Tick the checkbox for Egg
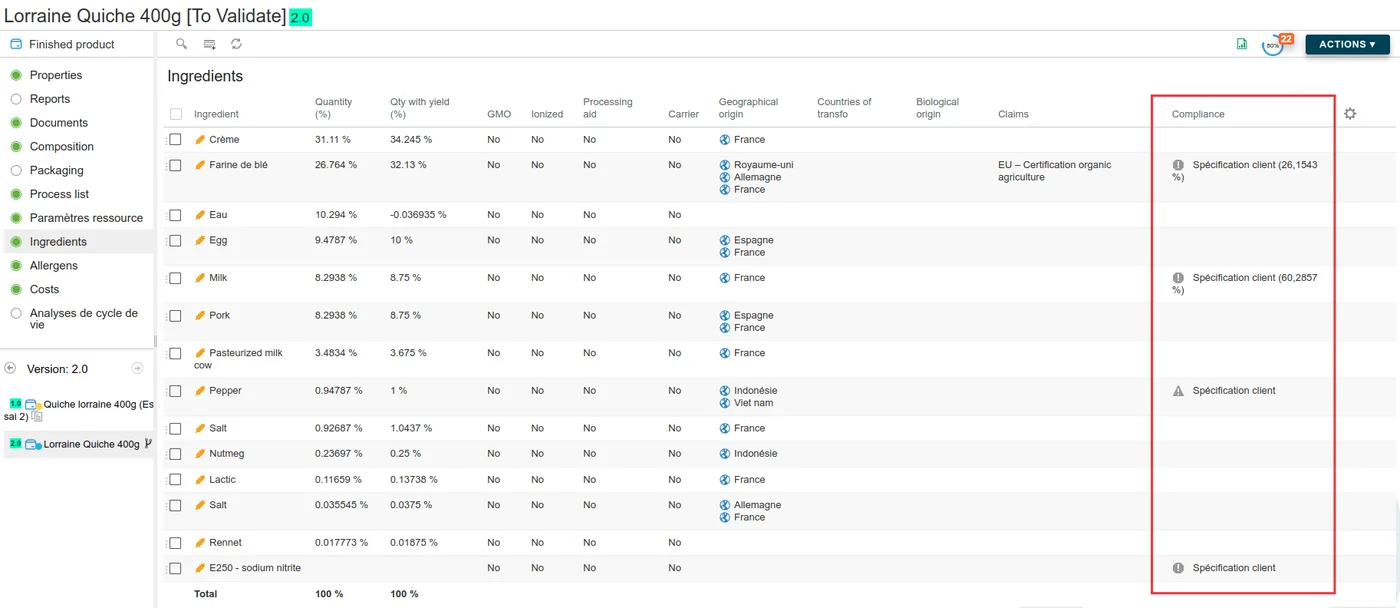Image resolution: width=1400 pixels, height=608 pixels. coord(175,240)
